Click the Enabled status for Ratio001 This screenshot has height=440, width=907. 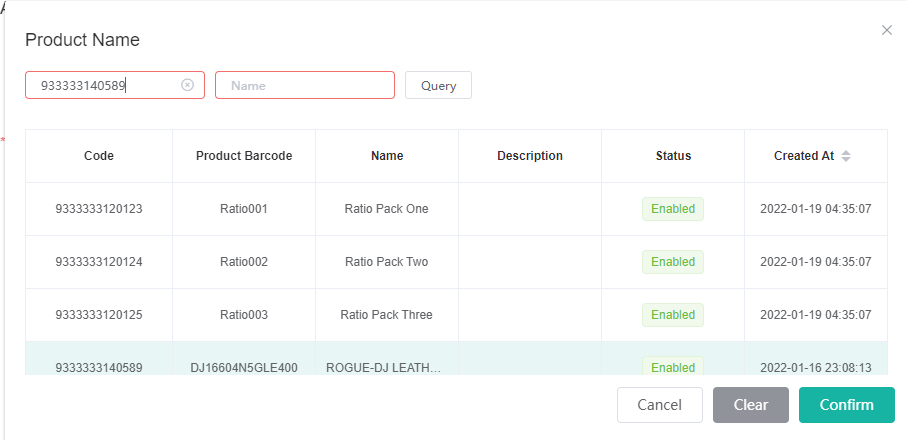[x=672, y=209]
